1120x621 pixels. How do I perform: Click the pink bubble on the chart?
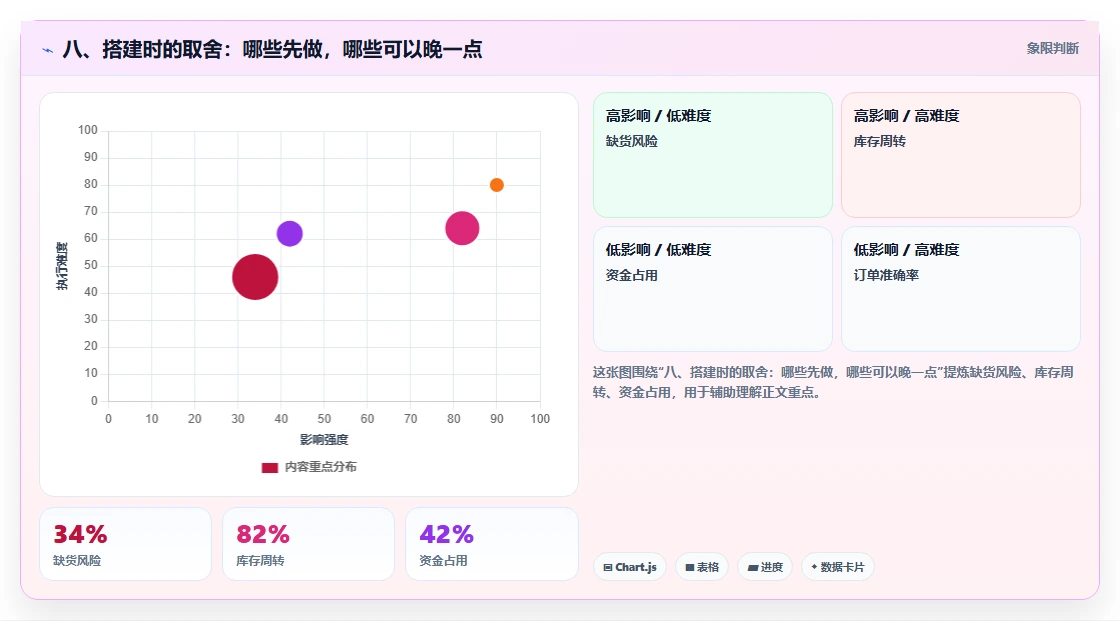[x=462, y=228]
